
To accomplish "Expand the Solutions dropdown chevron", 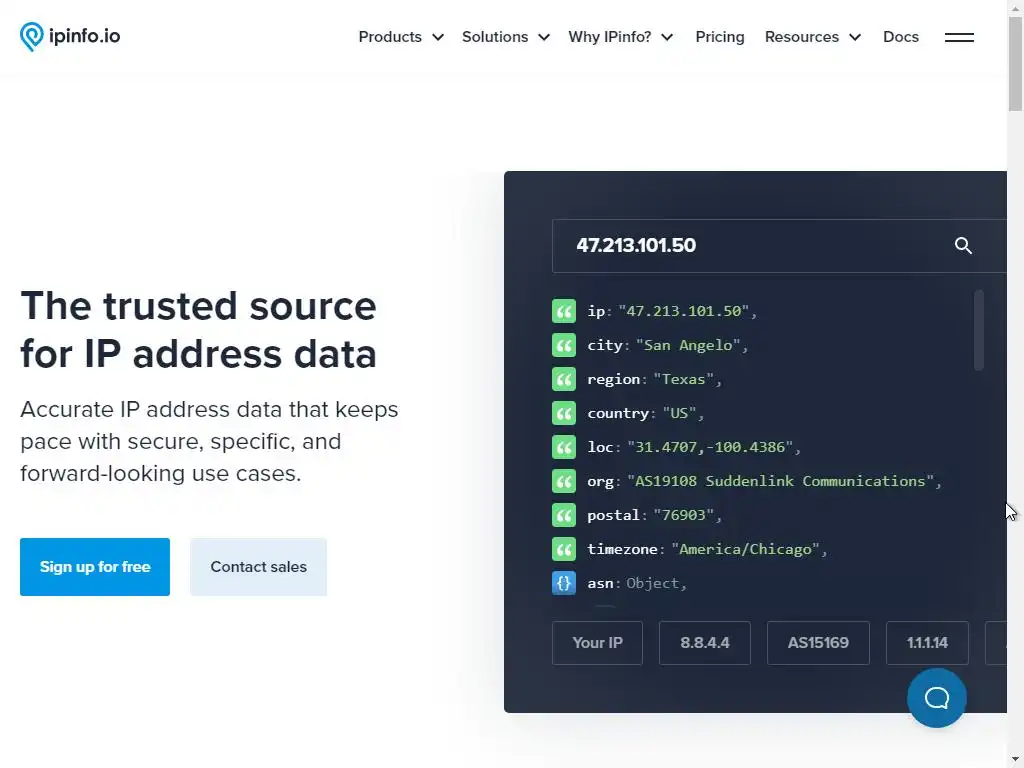I will pos(544,37).
